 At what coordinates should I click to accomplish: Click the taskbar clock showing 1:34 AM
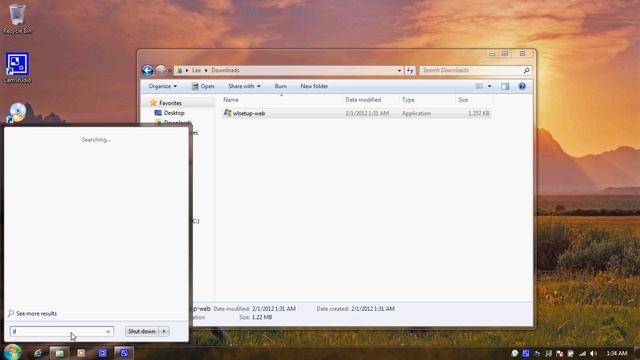[617, 353]
